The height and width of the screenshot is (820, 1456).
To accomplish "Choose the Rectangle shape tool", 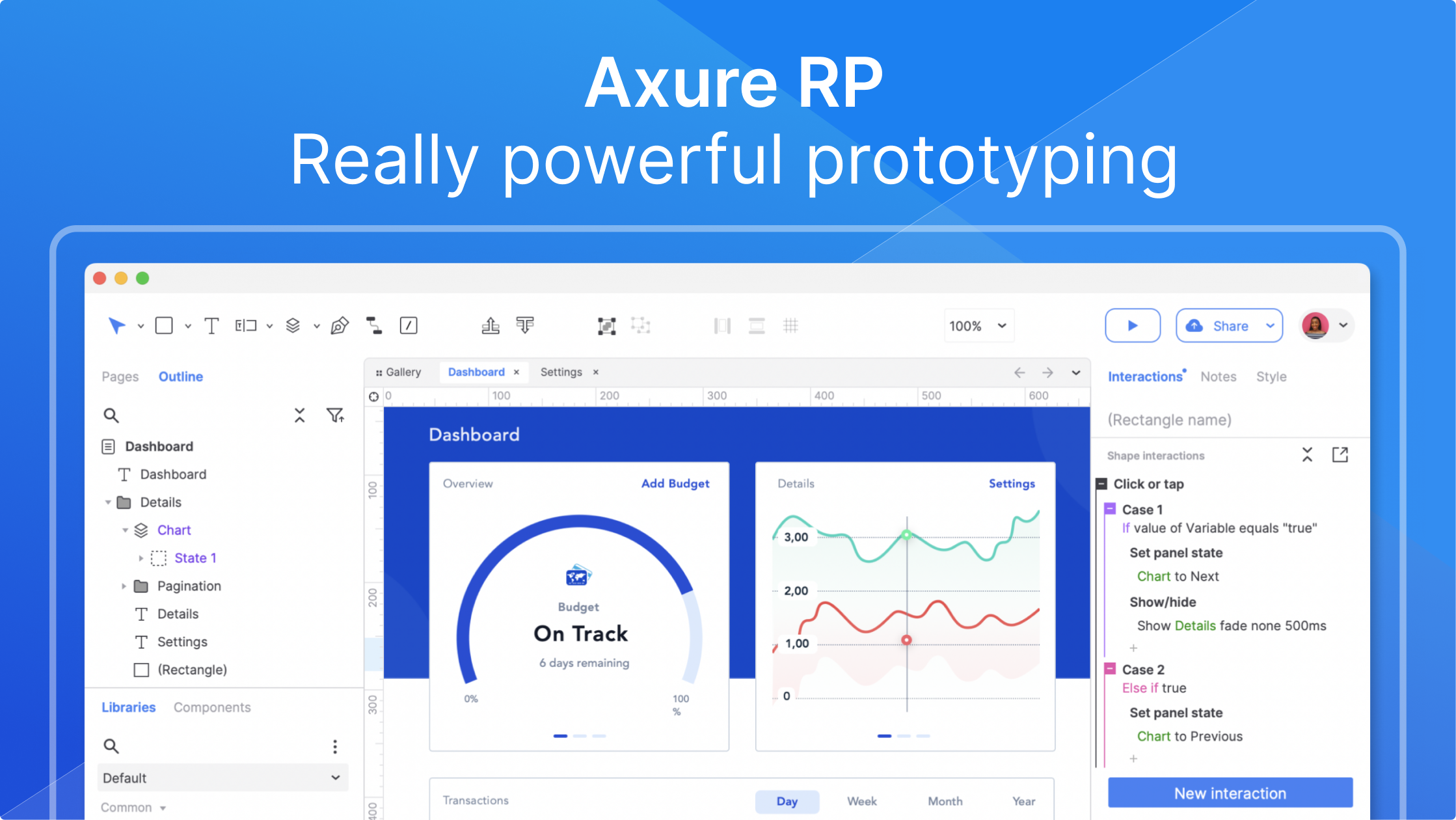I will point(164,325).
